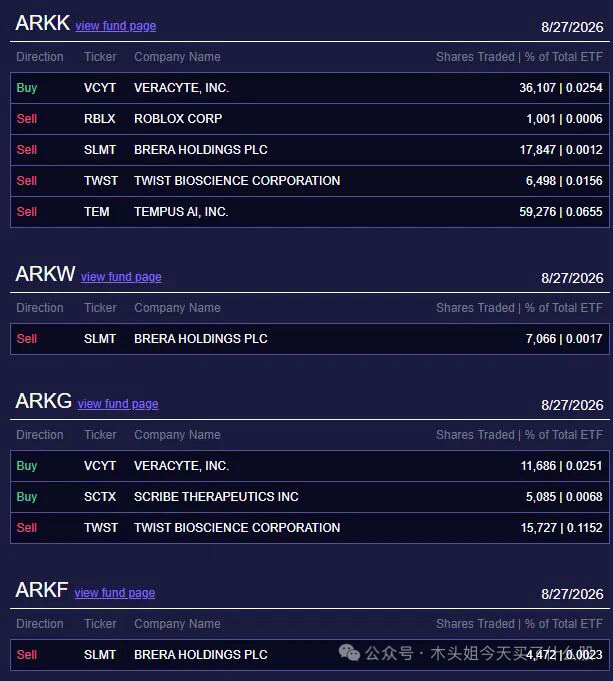Click Sell label in TEM row
Screen dimensions: 613x681
27,212
